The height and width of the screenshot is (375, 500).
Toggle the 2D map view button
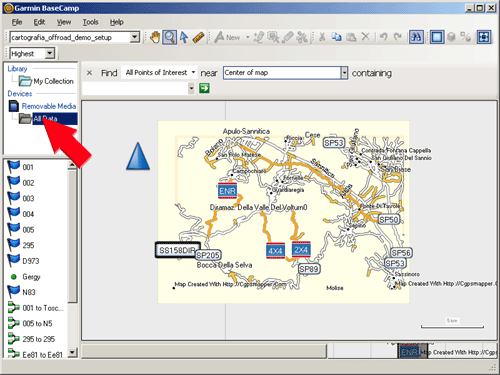[x=437, y=37]
